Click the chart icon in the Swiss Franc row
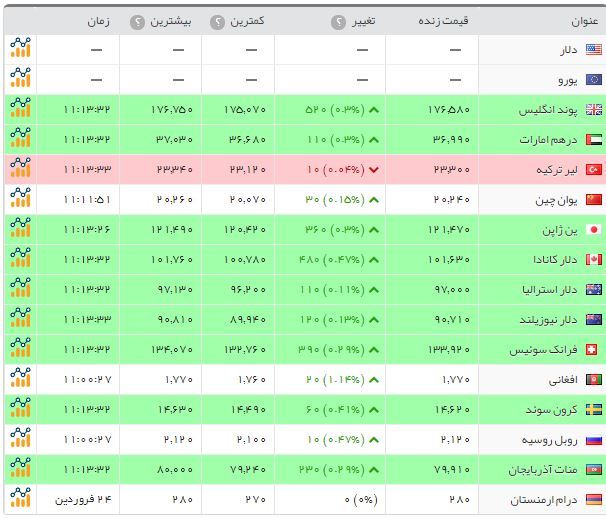 coord(20,349)
